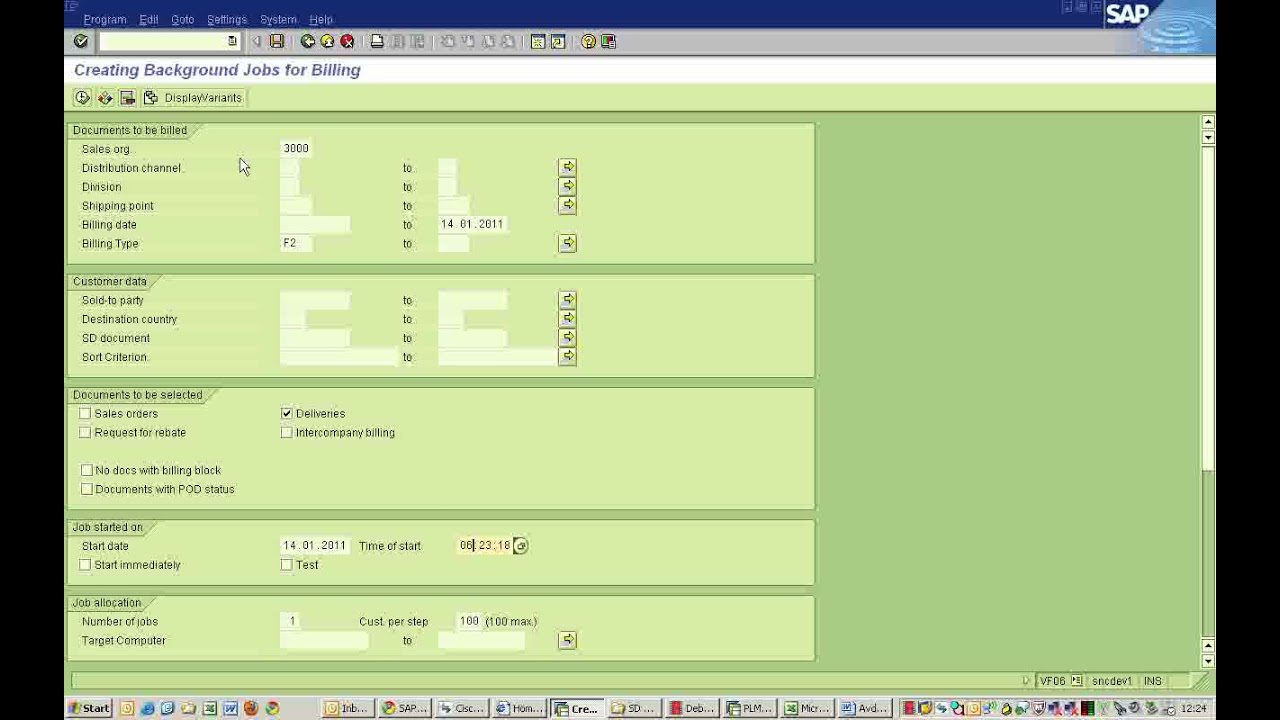Switch to the SAP... taskbar window
Image resolution: width=1280 pixels, height=720 pixels.
405,708
